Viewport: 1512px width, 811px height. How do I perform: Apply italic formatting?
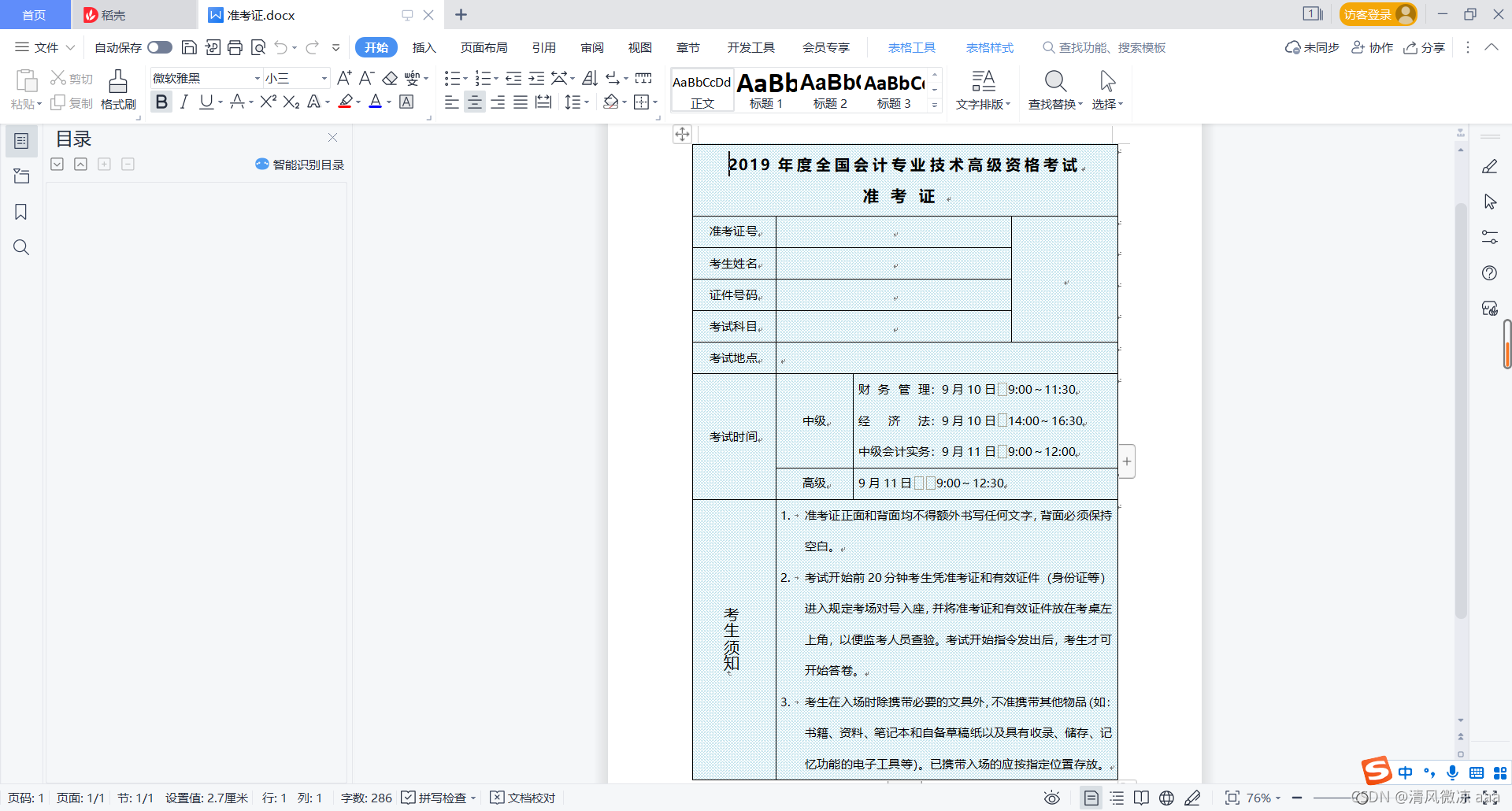[x=183, y=102]
